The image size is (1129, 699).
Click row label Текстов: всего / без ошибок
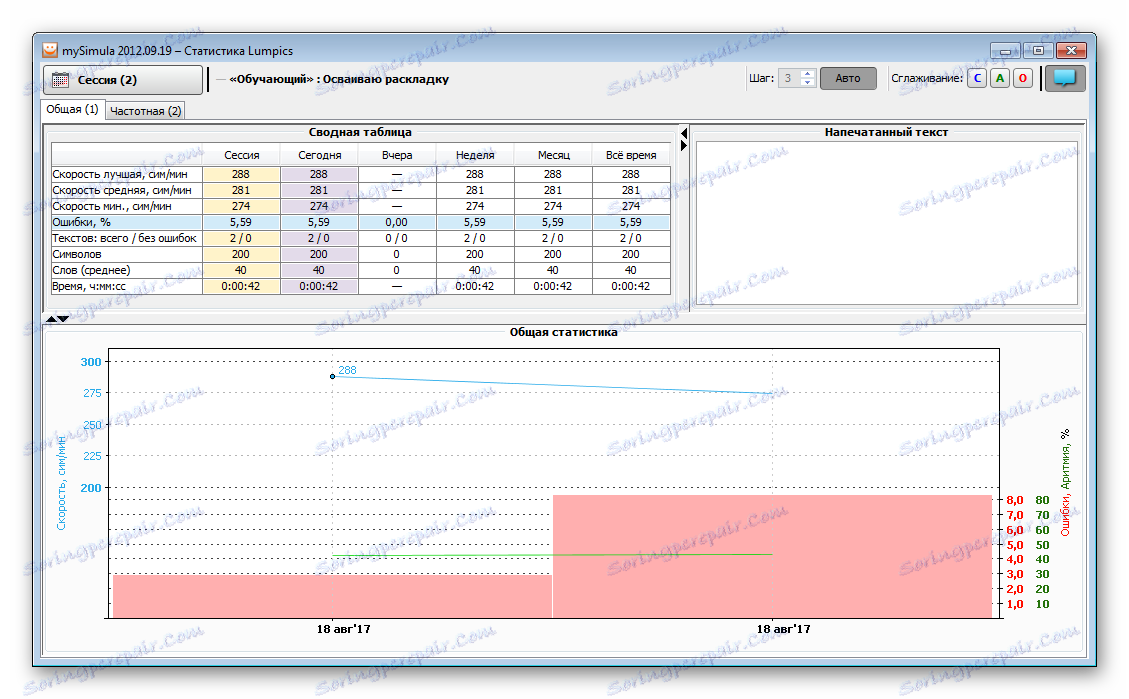127,238
